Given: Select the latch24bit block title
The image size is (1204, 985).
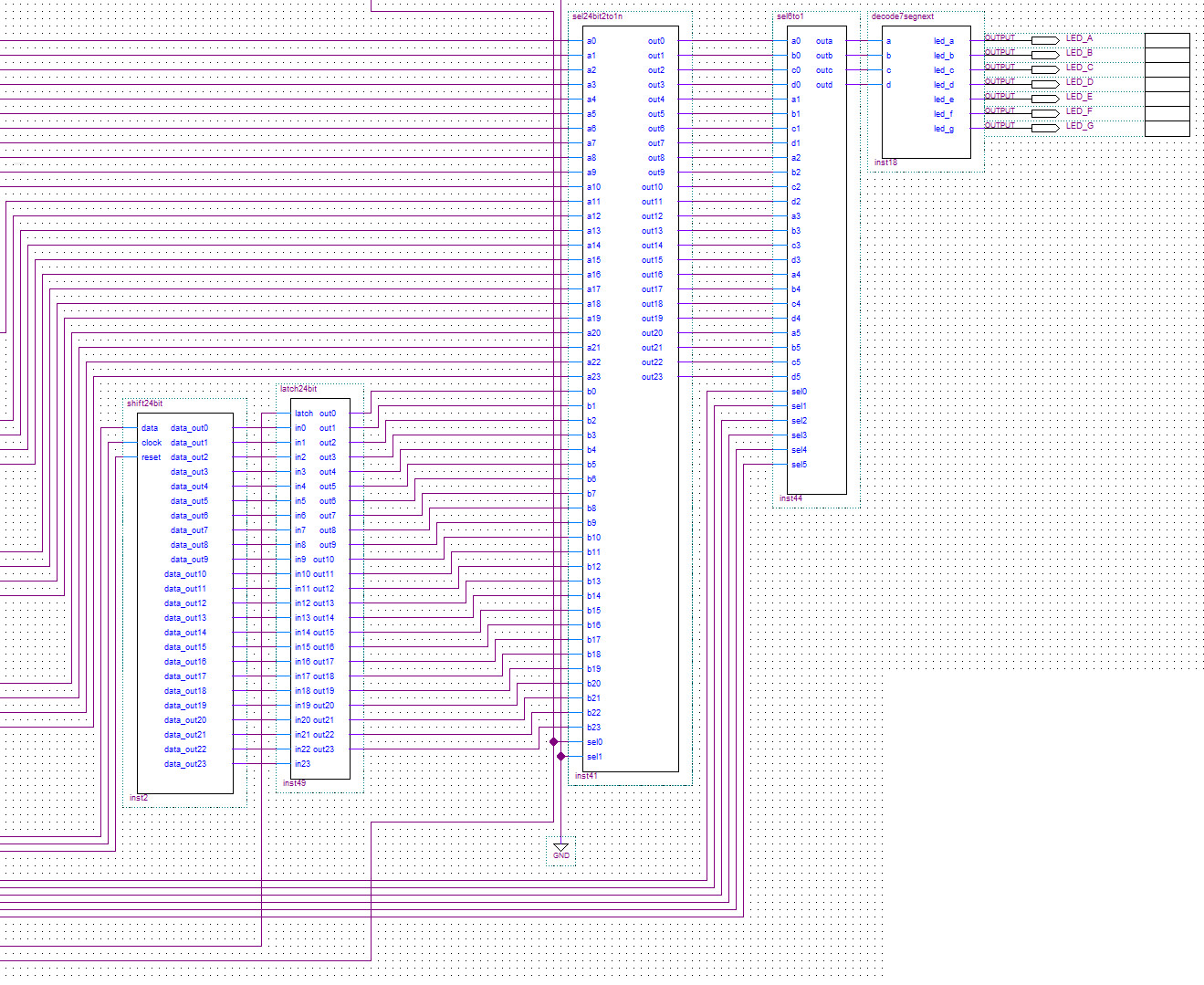Looking at the screenshot, I should click(298, 389).
